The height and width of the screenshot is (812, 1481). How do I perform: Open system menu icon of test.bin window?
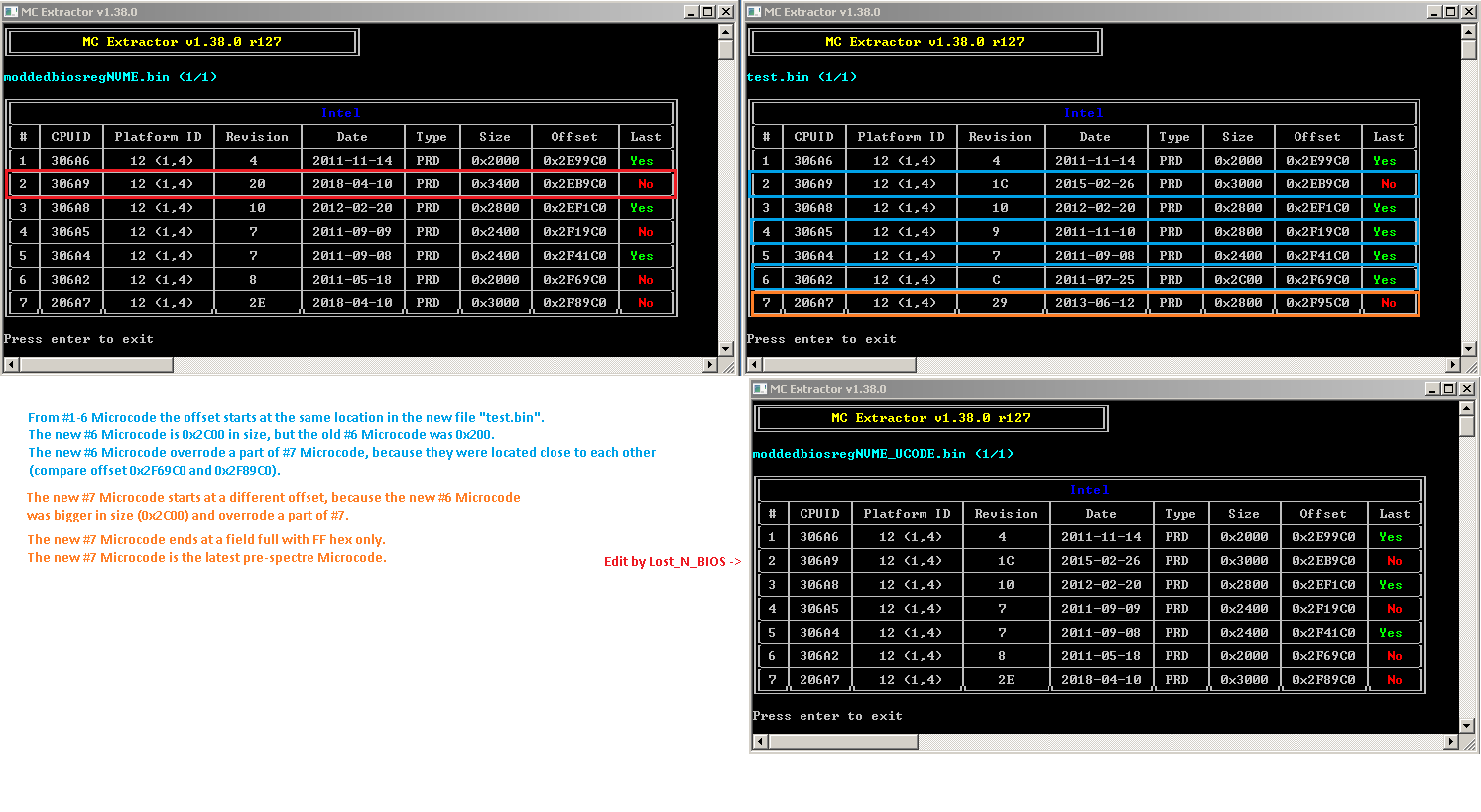[x=755, y=12]
